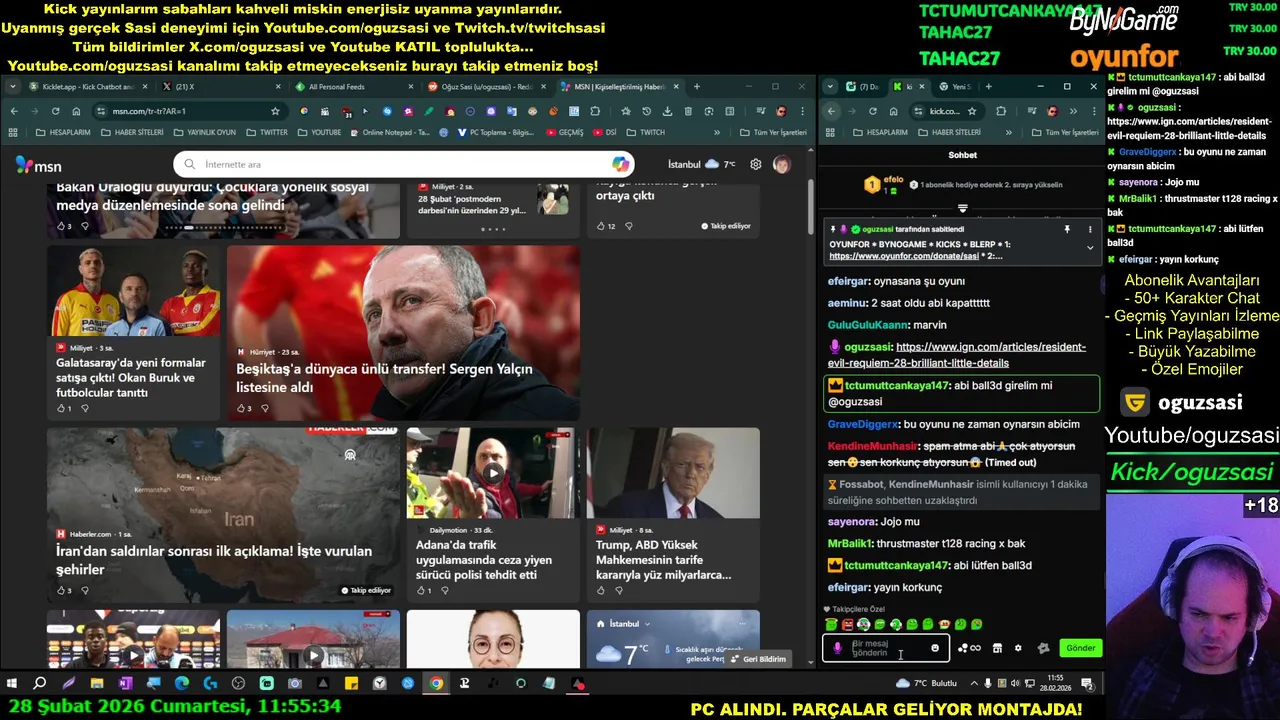
Task: Click the MSN logo
Action: coord(38,165)
